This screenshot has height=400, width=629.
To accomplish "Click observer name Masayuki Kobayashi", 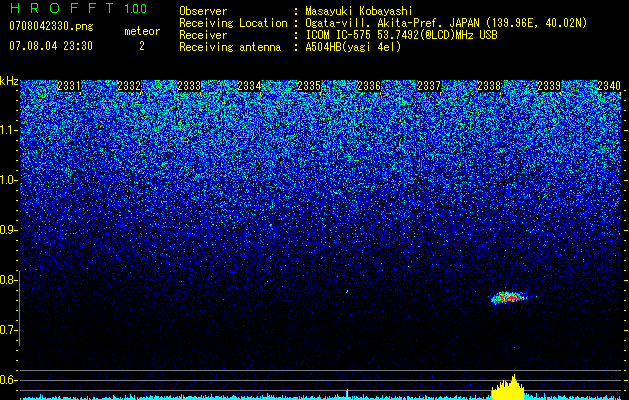I will point(359,11).
